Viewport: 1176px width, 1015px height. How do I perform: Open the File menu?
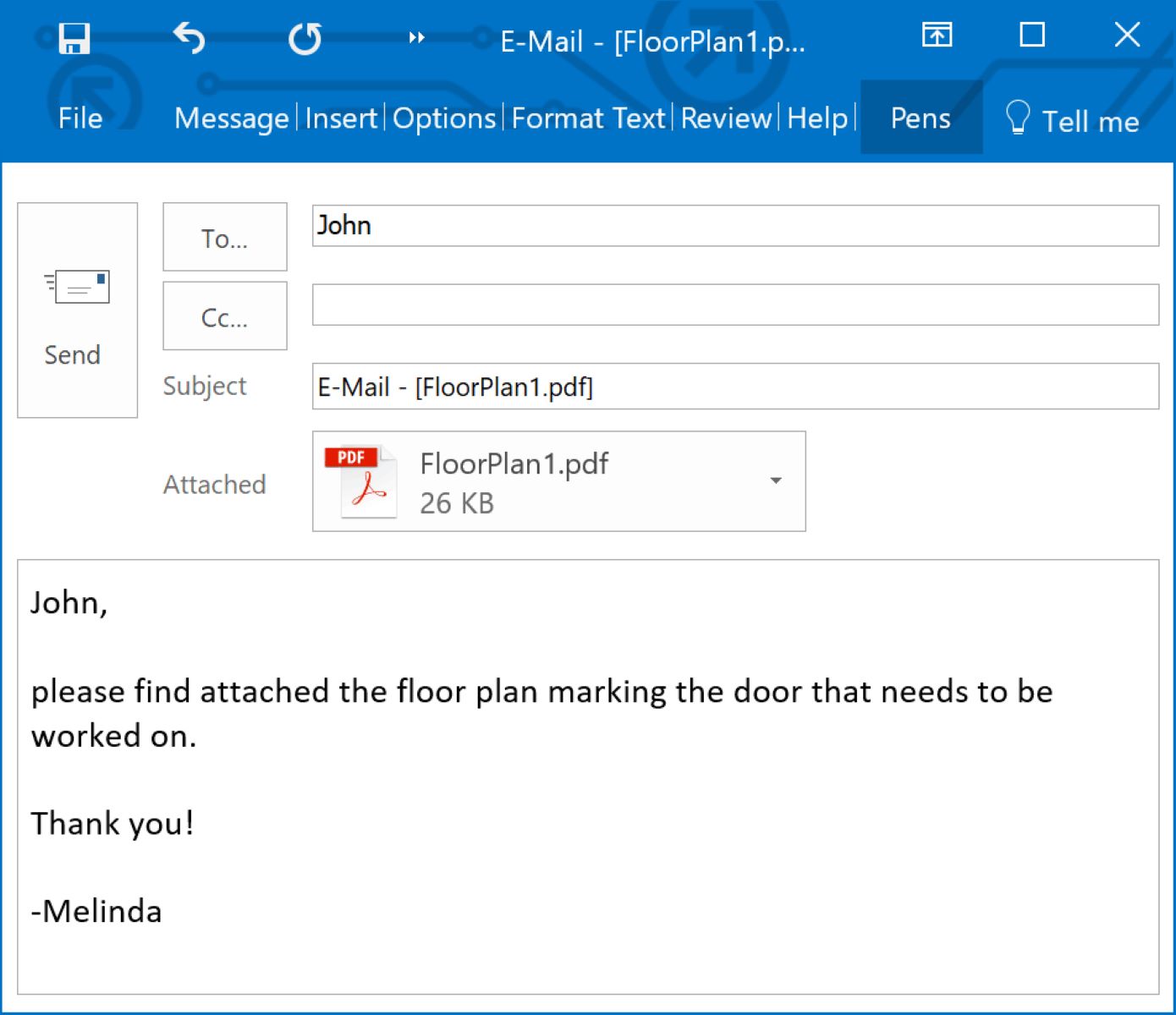point(80,118)
